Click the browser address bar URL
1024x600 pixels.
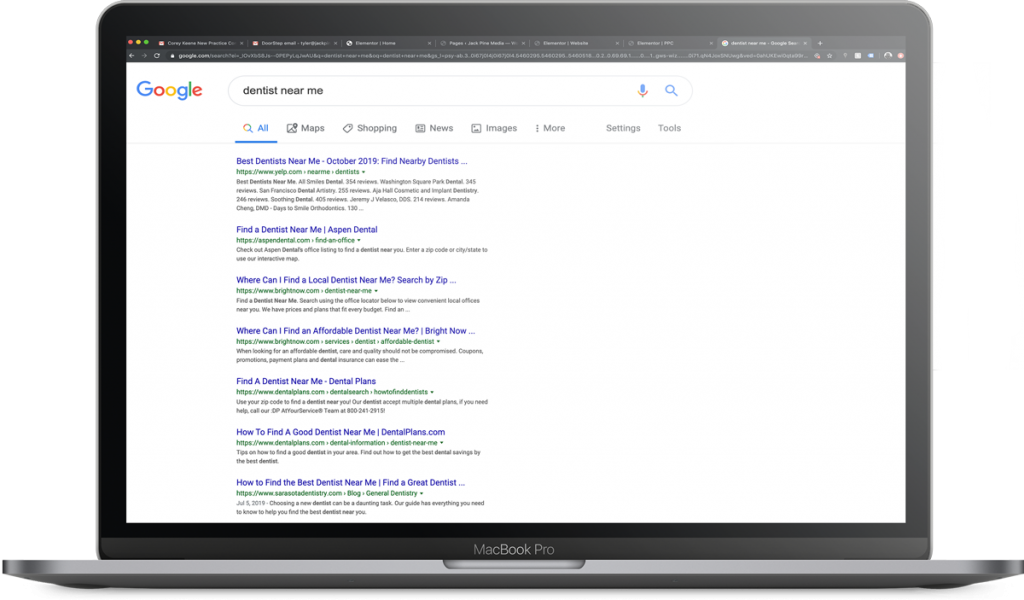(493, 55)
